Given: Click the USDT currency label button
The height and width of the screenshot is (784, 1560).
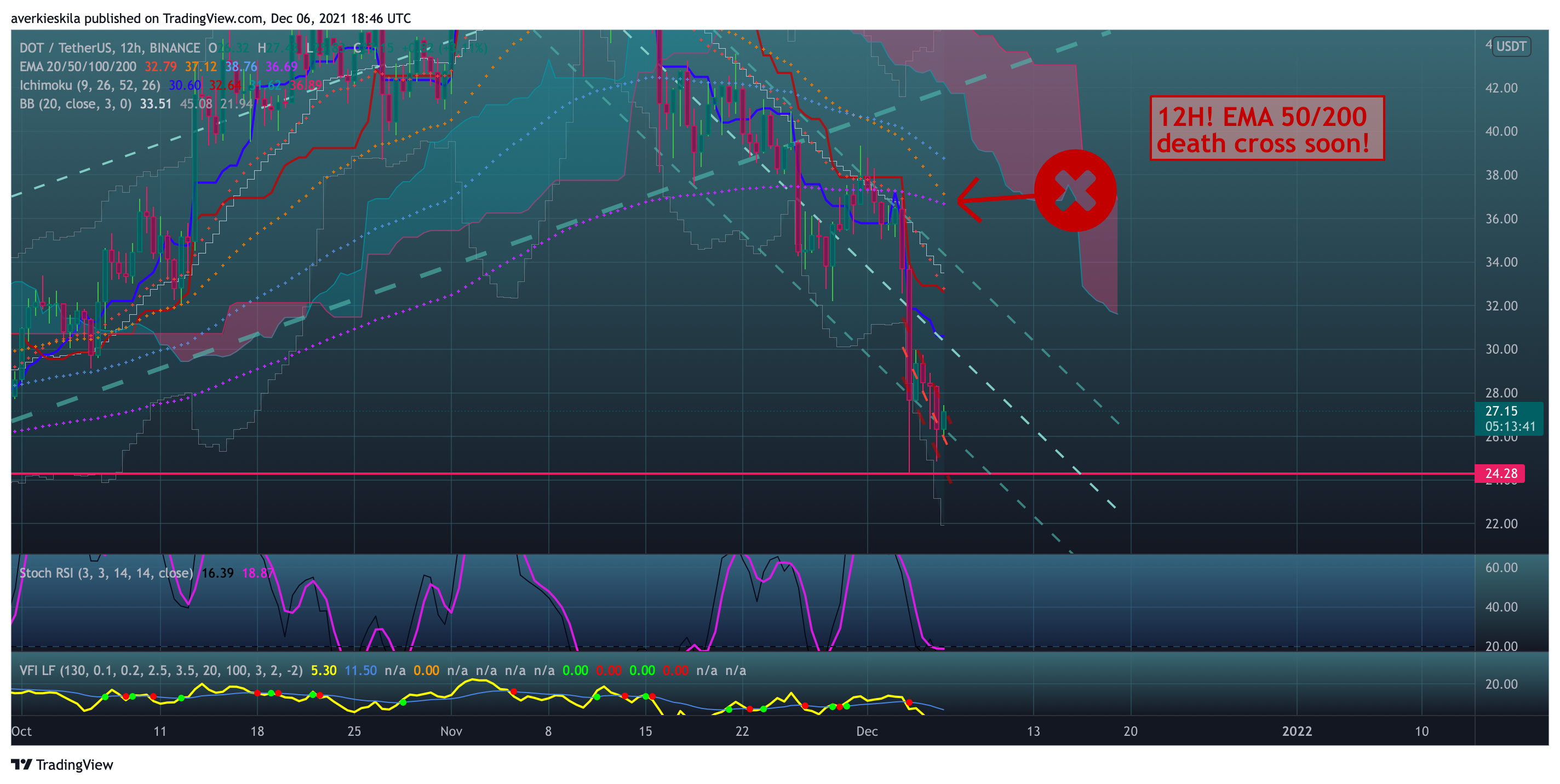Looking at the screenshot, I should click(x=1511, y=47).
